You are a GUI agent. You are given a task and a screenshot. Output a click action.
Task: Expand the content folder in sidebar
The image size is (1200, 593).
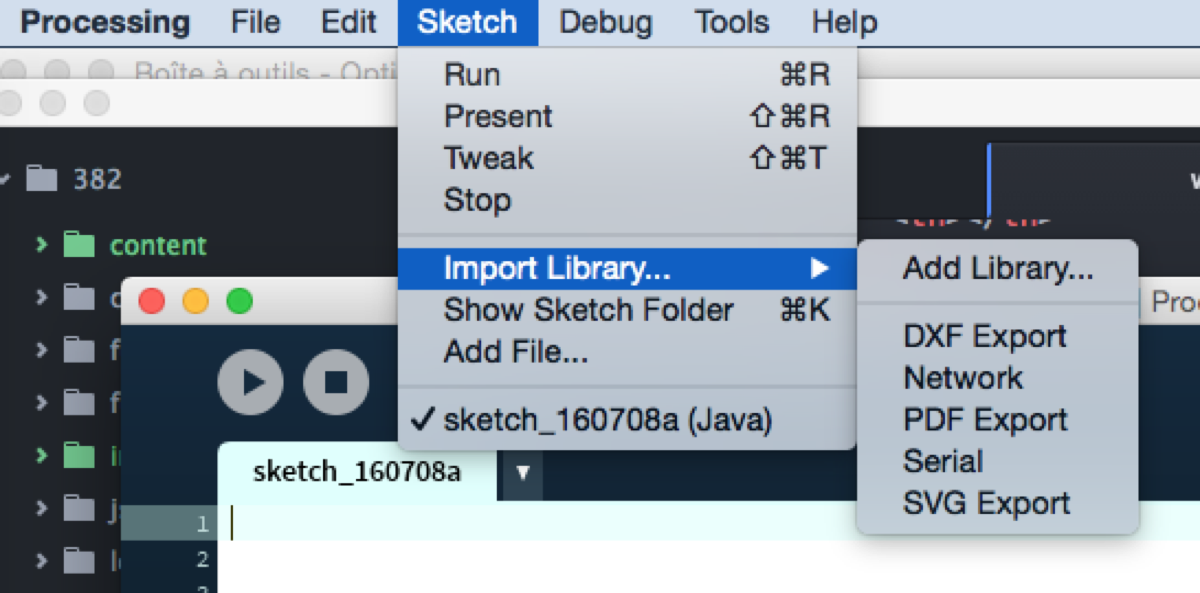point(41,244)
